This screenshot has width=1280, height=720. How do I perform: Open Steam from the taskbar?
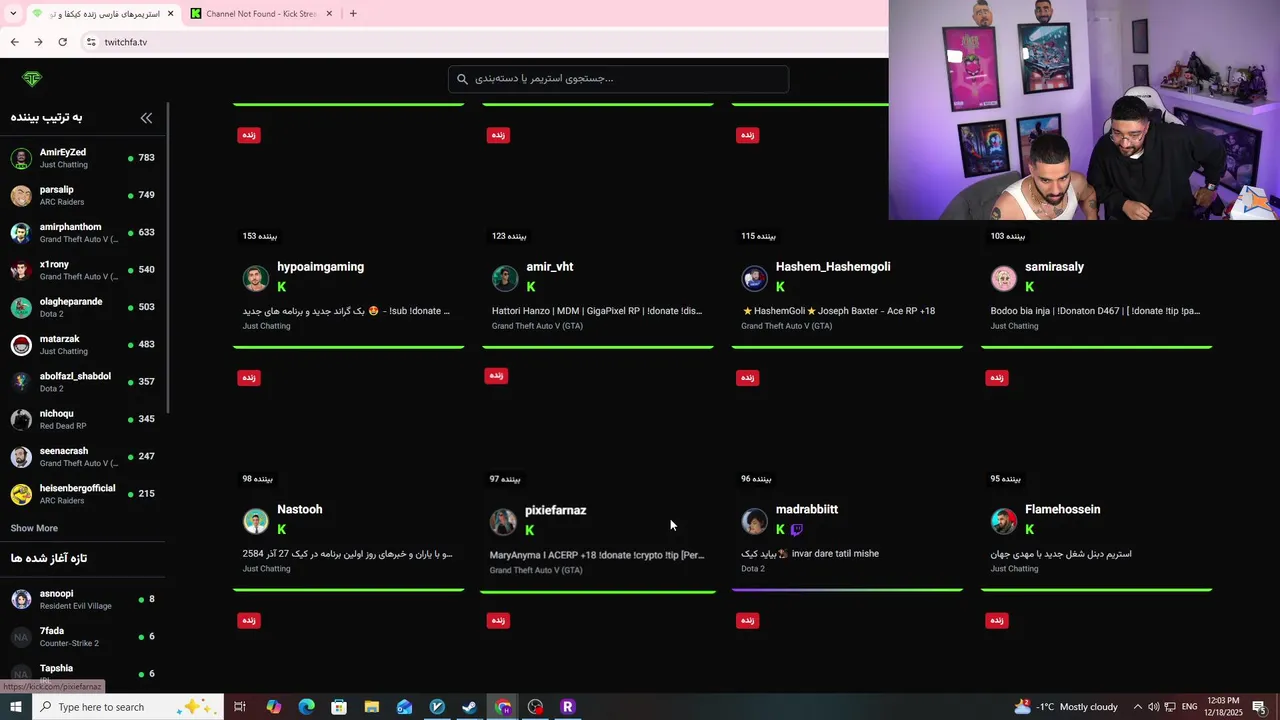(469, 707)
